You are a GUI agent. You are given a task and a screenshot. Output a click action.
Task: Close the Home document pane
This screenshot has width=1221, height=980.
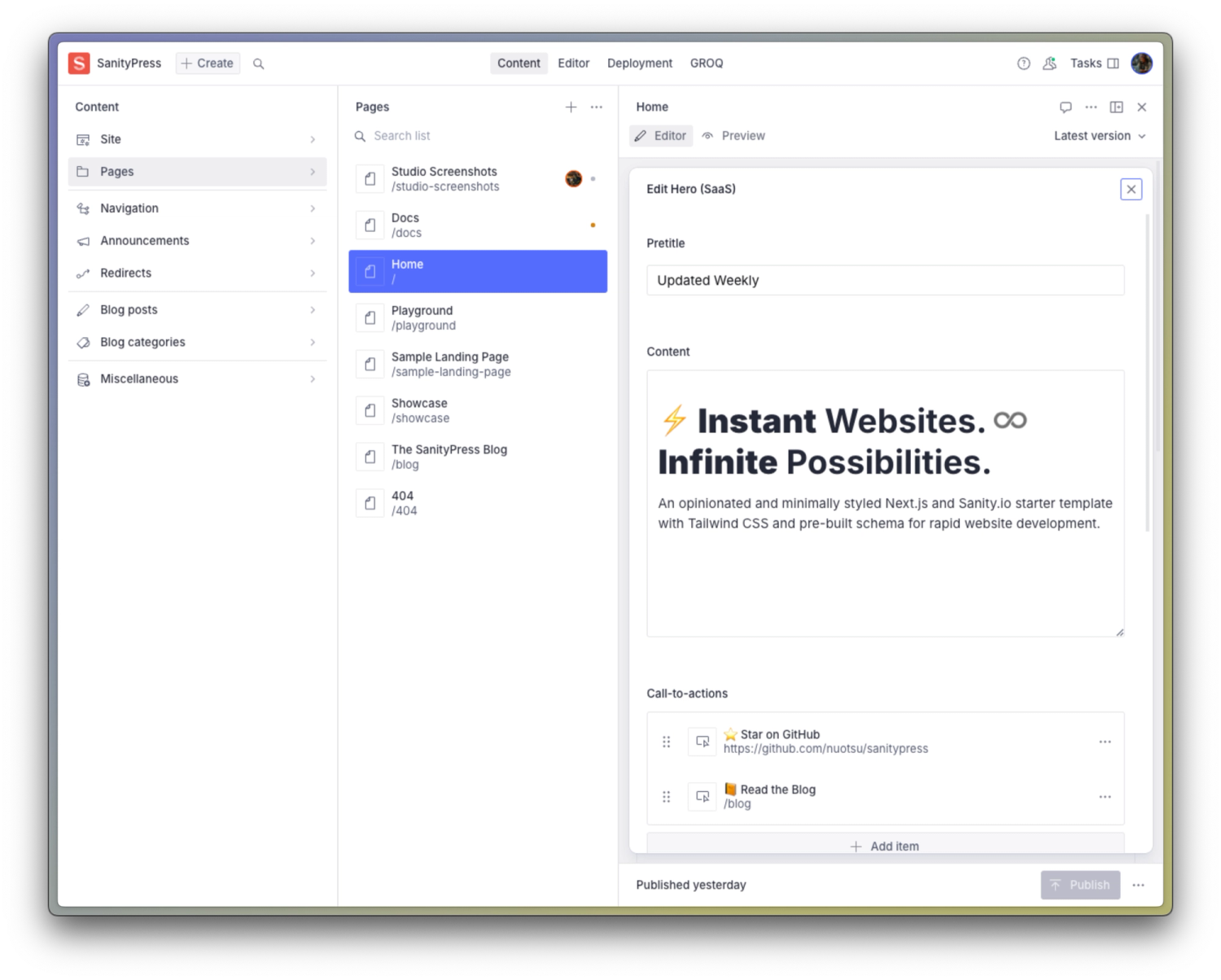pyautogui.click(x=1142, y=107)
